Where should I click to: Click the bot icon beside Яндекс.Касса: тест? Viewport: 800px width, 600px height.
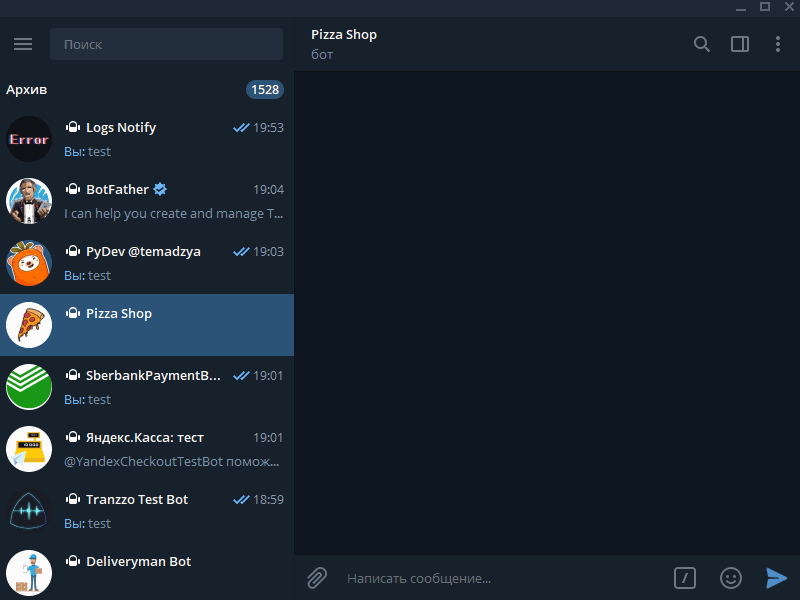73,437
